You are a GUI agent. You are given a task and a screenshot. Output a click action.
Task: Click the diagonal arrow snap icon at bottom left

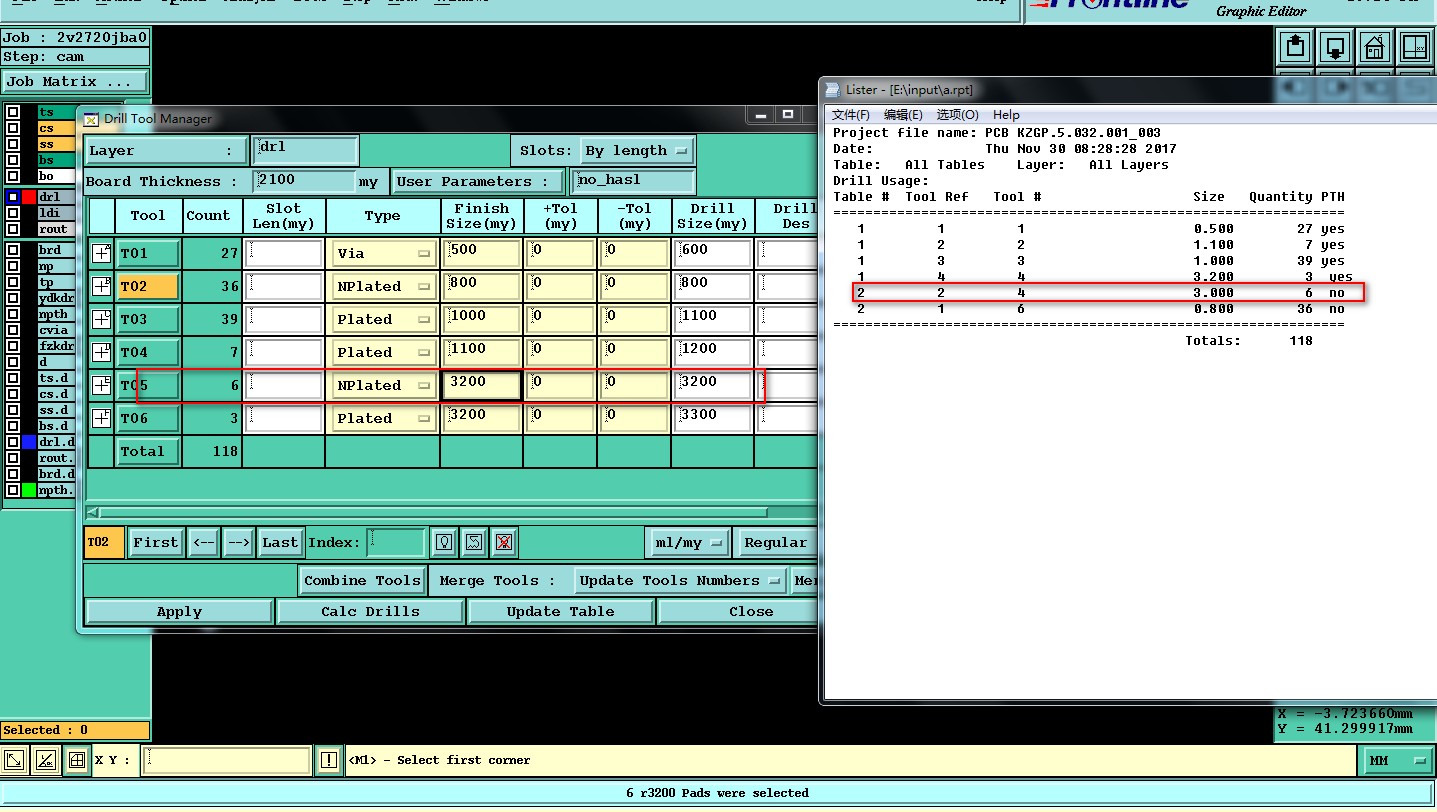coord(14,760)
